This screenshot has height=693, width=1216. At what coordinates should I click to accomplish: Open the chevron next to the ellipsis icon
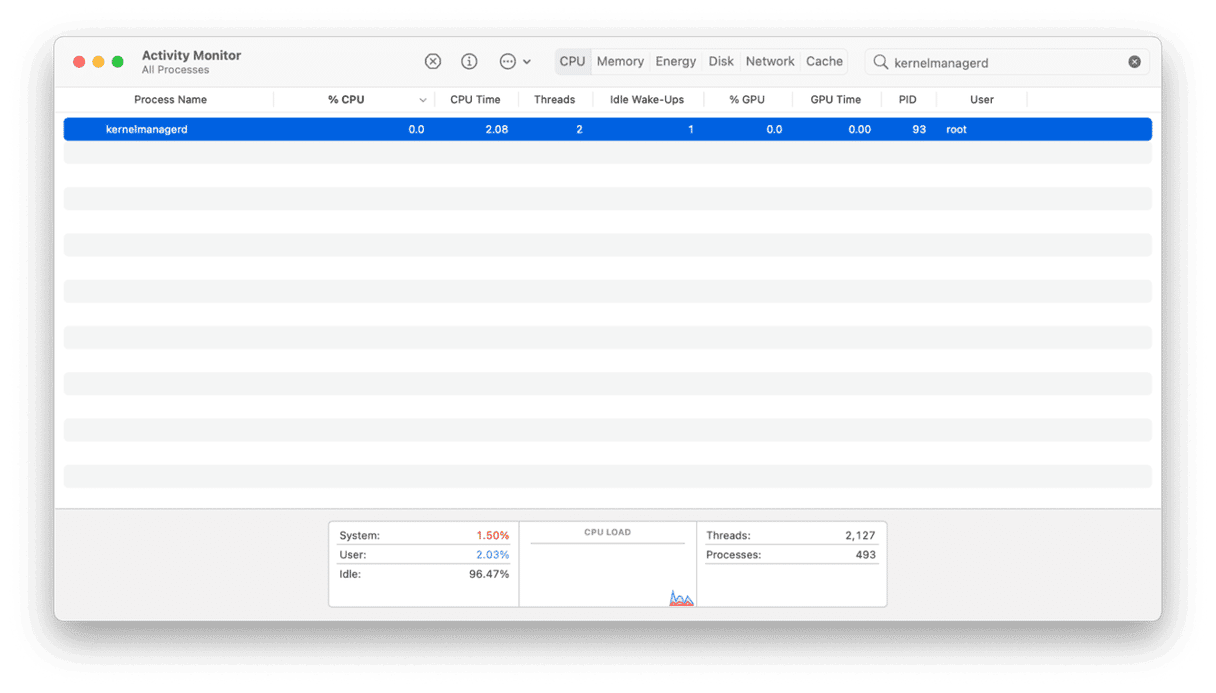tap(528, 61)
